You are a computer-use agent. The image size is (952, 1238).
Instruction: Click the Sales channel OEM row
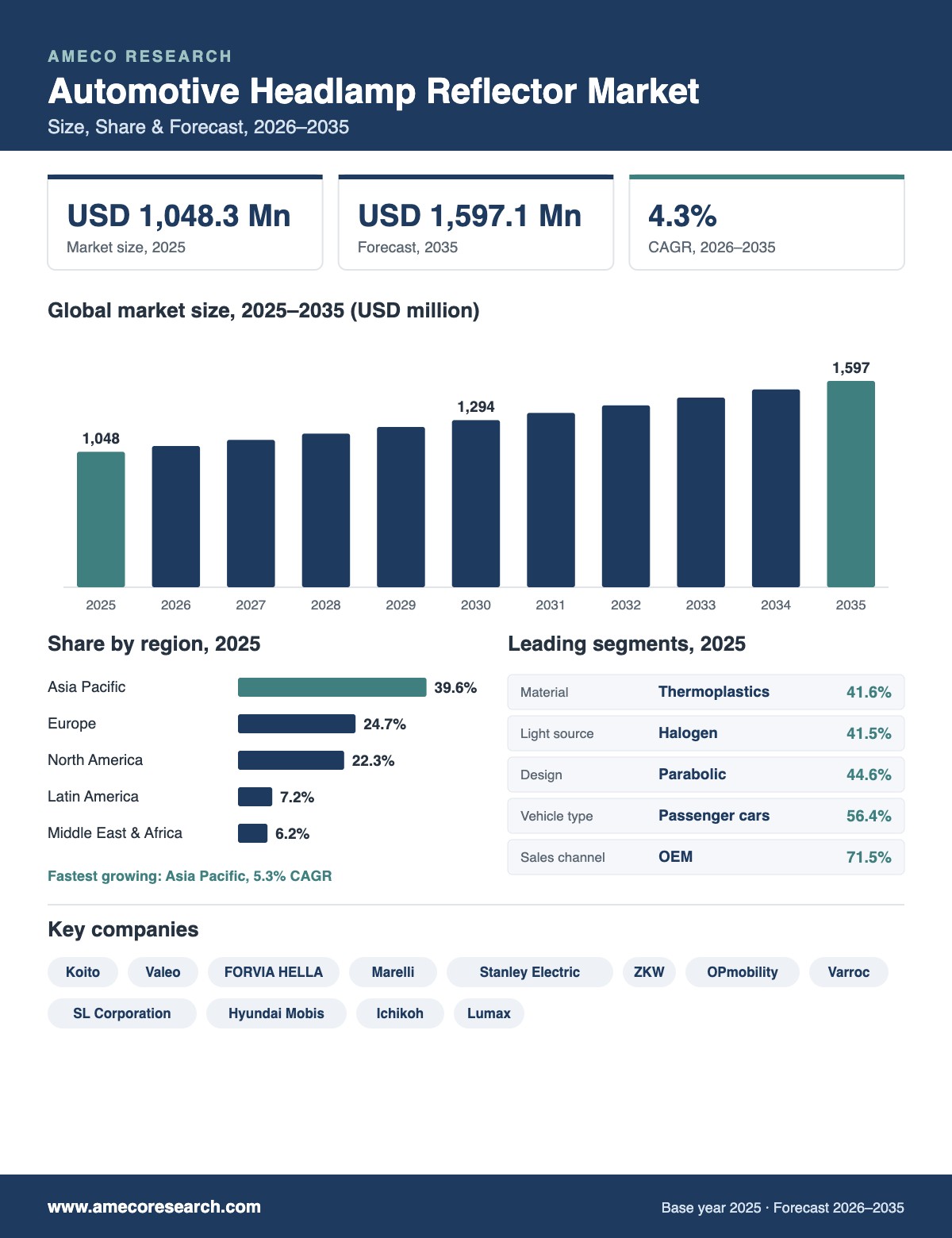[706, 857]
